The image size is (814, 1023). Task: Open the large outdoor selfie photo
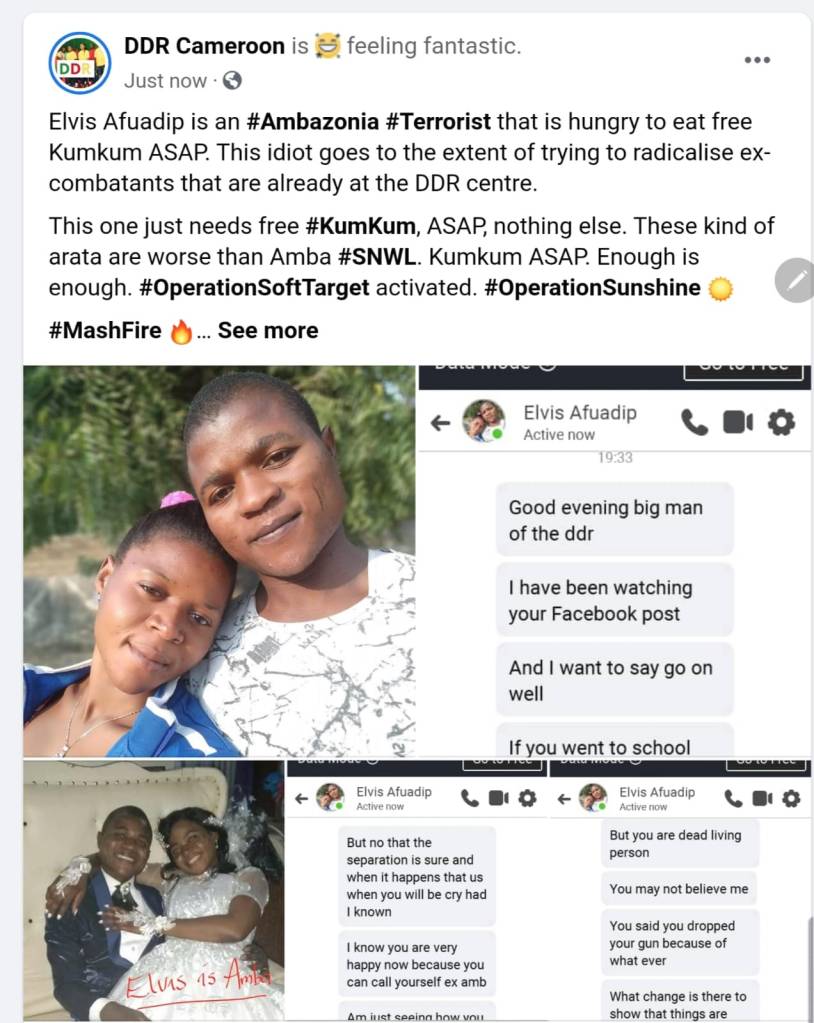click(x=219, y=560)
